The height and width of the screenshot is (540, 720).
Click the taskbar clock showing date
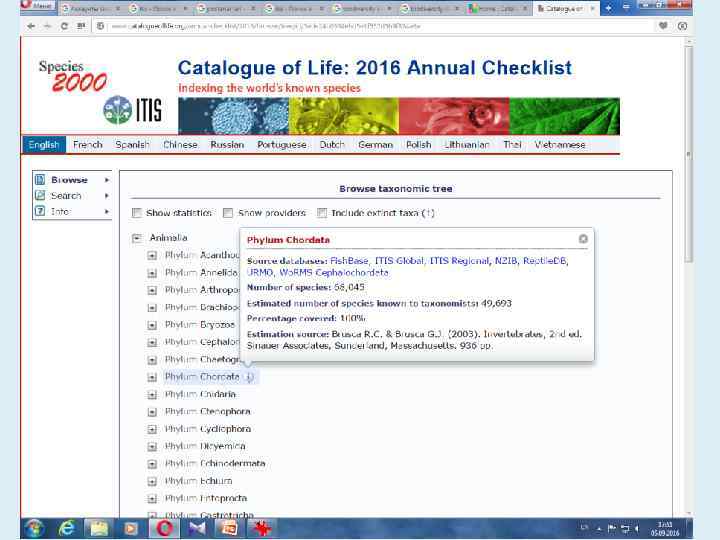(x=664, y=529)
